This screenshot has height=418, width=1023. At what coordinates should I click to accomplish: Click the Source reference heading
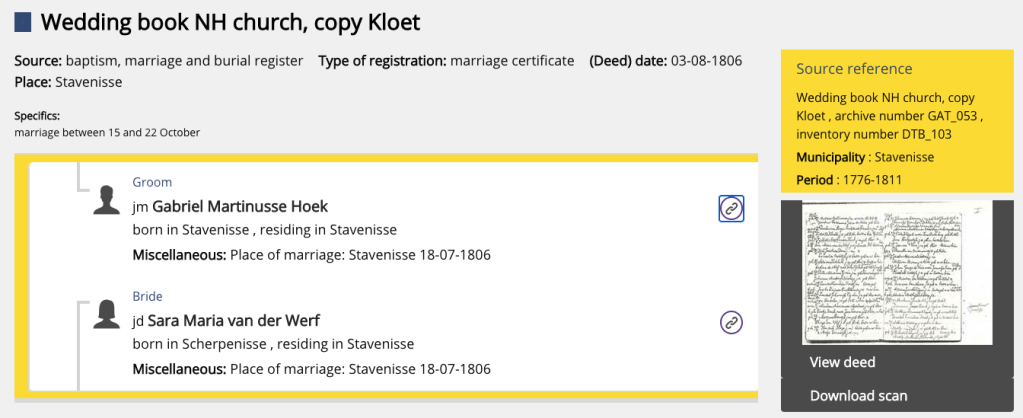click(854, 69)
